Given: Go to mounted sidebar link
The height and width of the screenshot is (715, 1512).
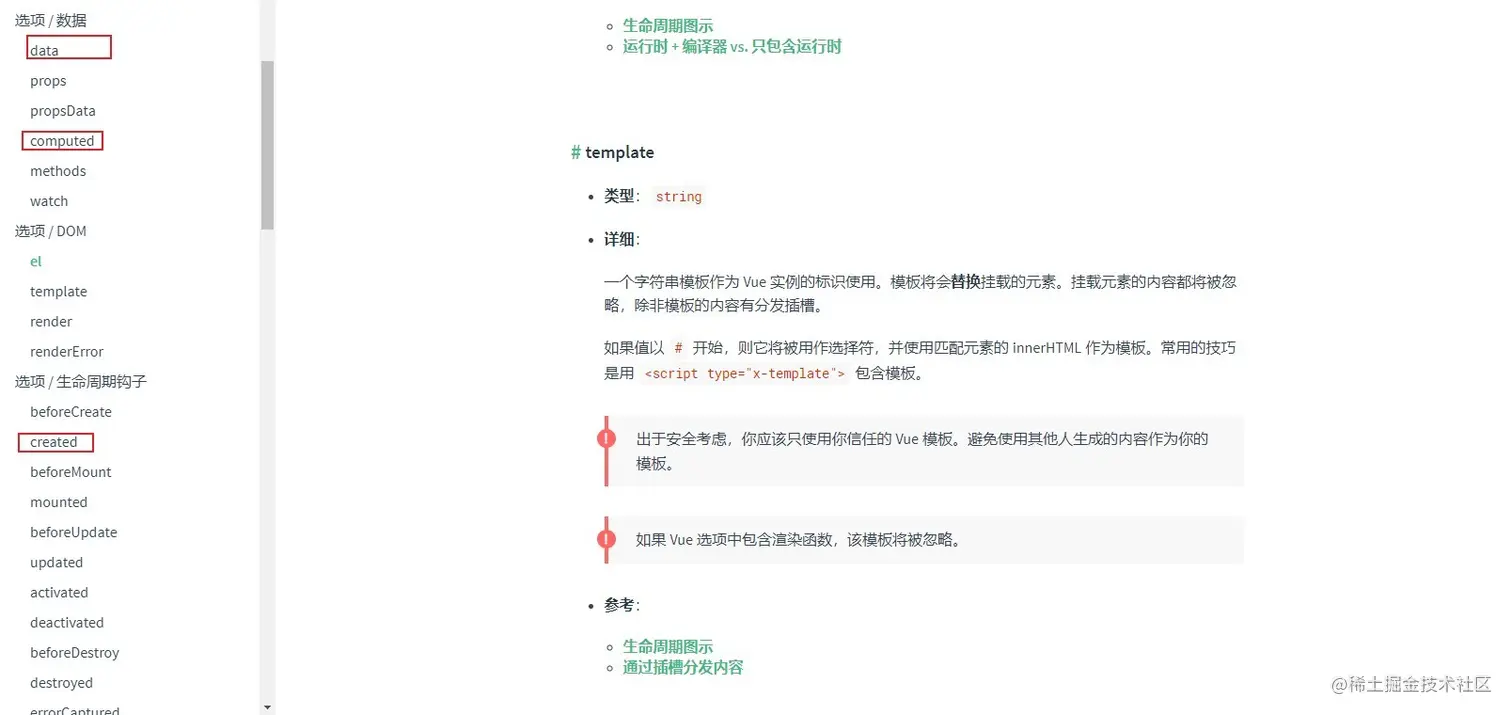Looking at the screenshot, I should 59,502.
